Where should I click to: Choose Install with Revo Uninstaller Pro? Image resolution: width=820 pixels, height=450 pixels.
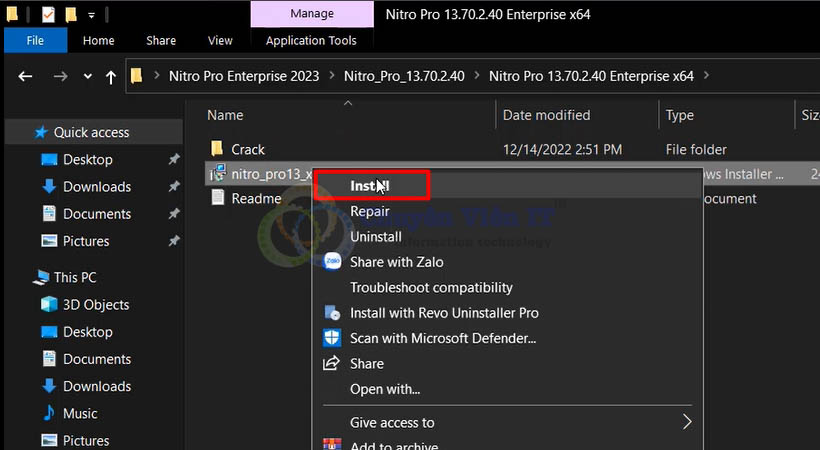(x=444, y=313)
